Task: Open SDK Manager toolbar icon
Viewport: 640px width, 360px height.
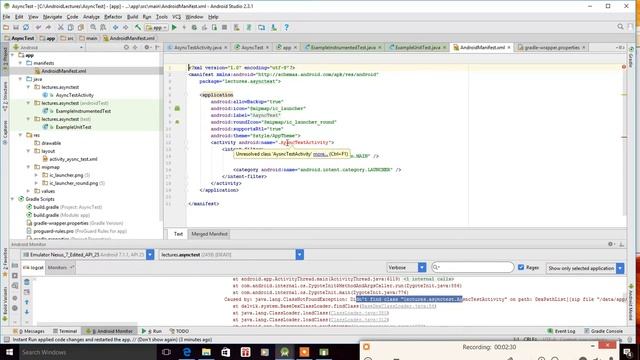Action: click(x=274, y=27)
